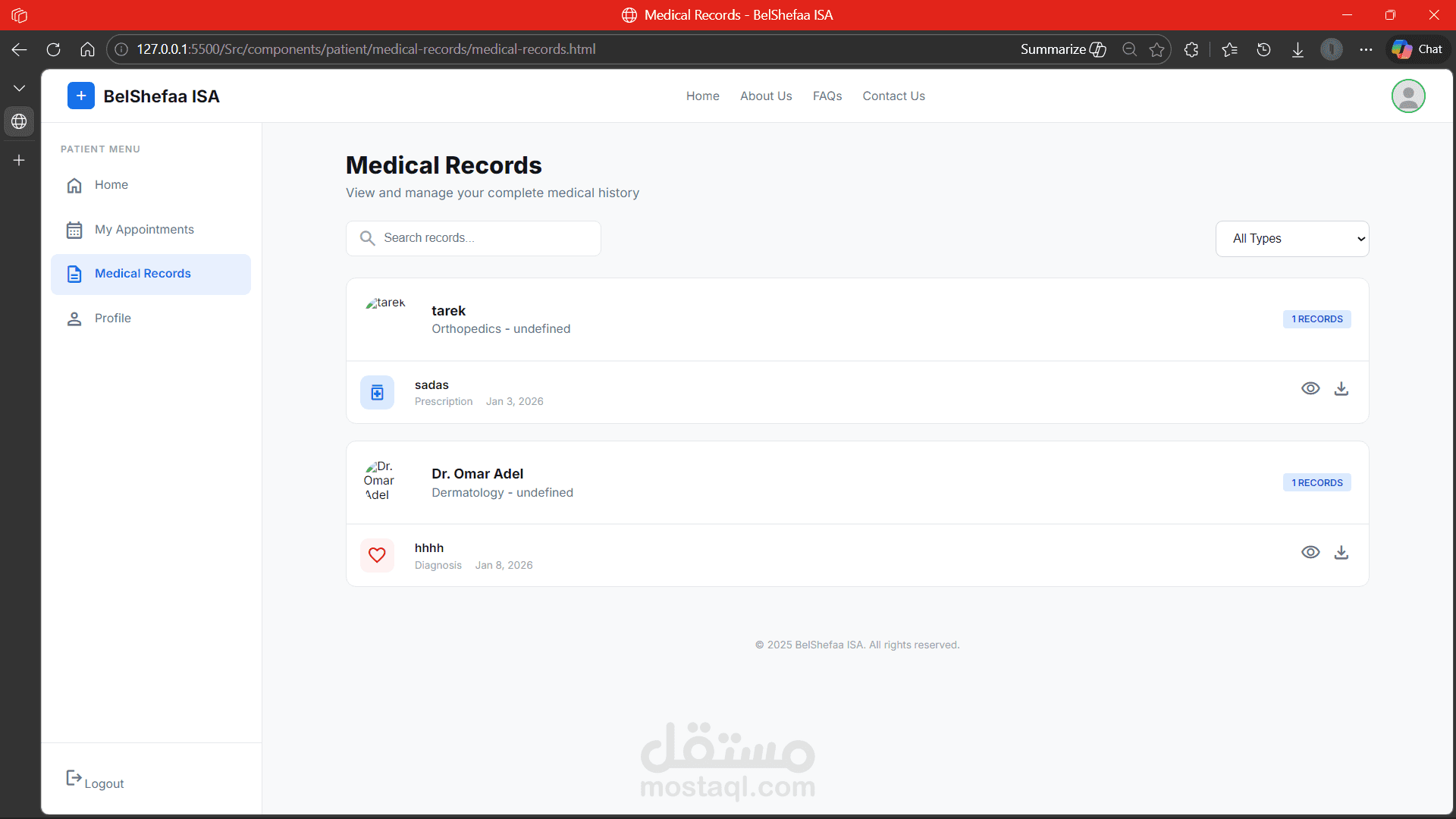Expand the browser tab list chevron
The height and width of the screenshot is (819, 1456).
tap(19, 89)
